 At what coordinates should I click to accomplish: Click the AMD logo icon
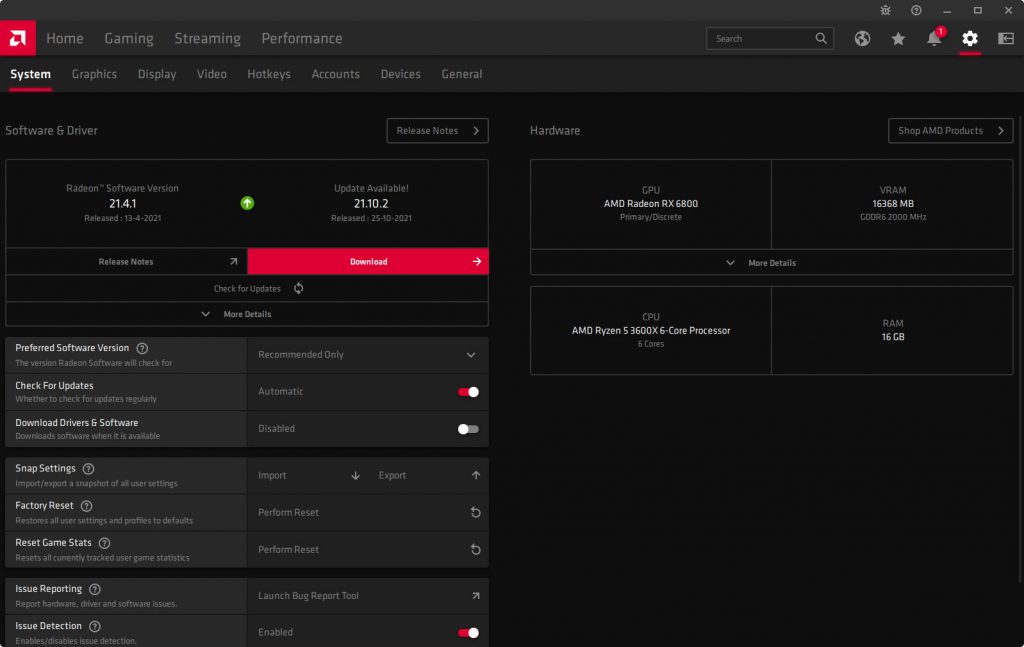pyautogui.click(x=18, y=38)
